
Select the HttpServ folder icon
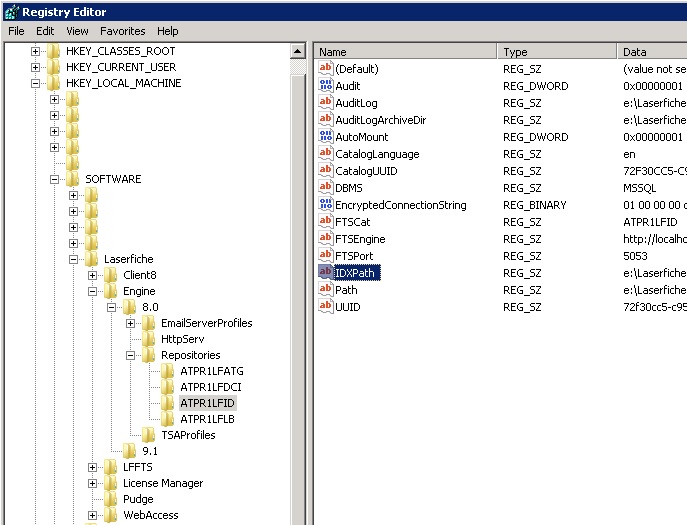149,339
